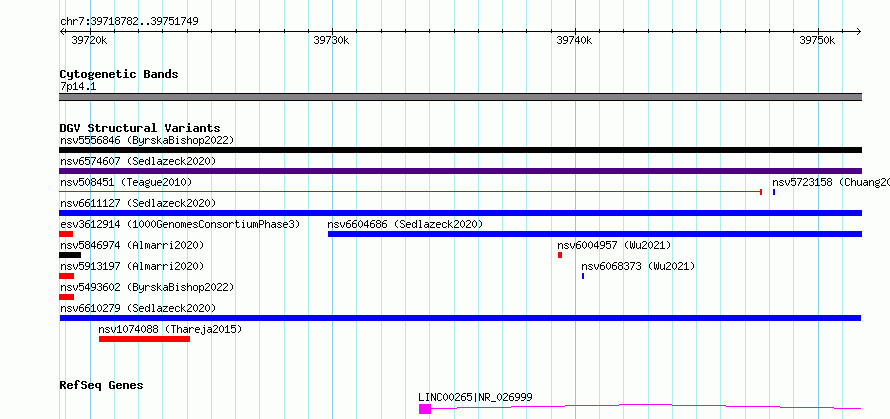
Task: Click the left arrowhead of the ruler
Action: coord(62,31)
